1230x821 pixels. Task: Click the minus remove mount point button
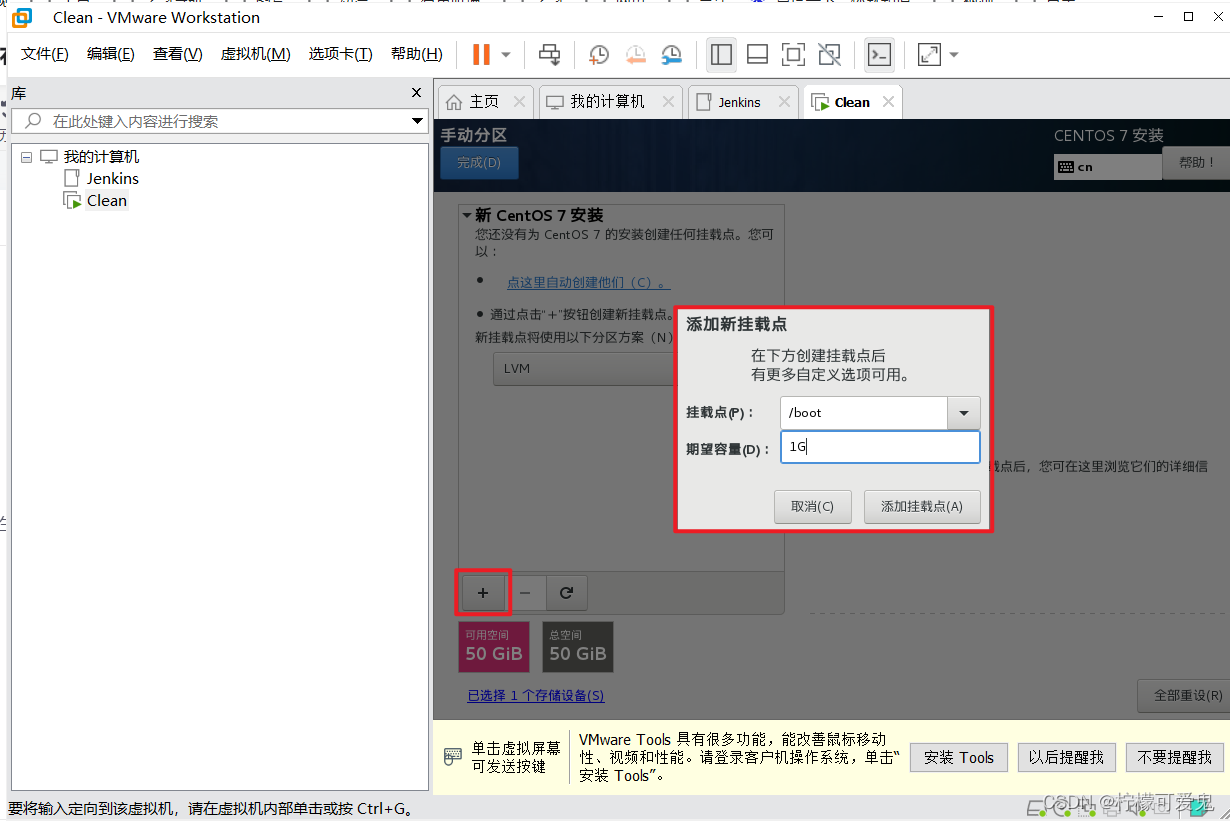(x=525, y=593)
